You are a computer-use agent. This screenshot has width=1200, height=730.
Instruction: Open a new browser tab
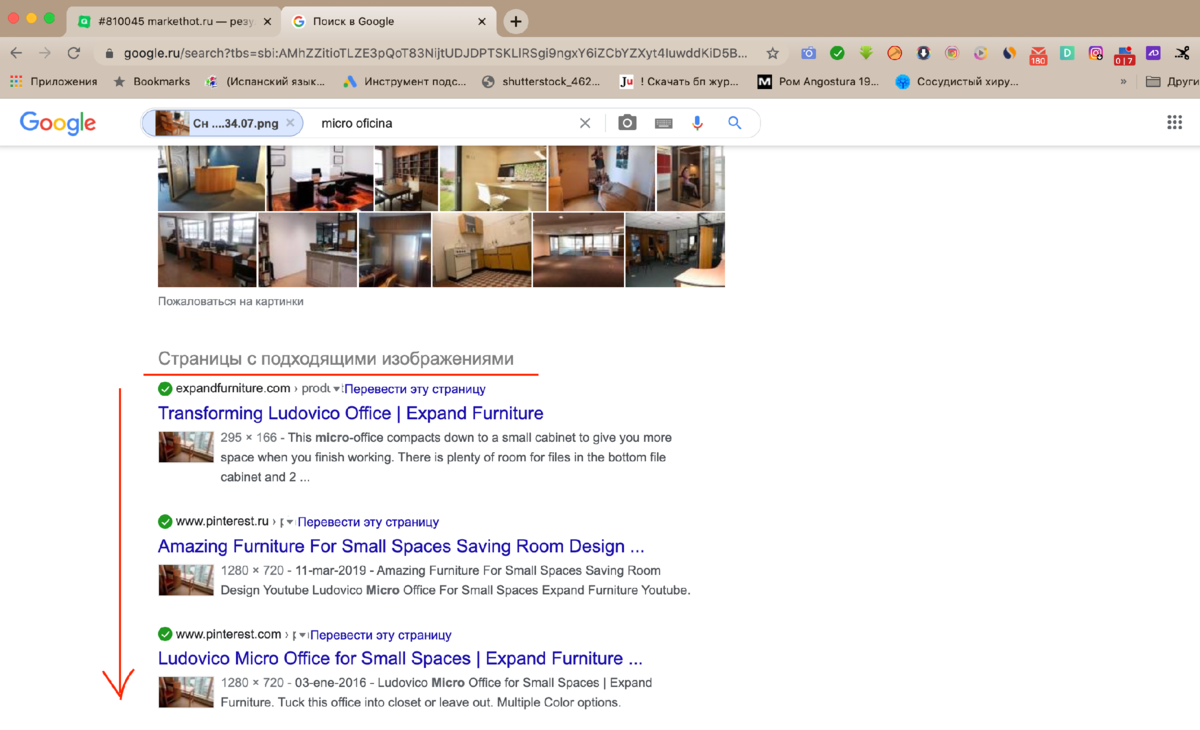coord(515,21)
